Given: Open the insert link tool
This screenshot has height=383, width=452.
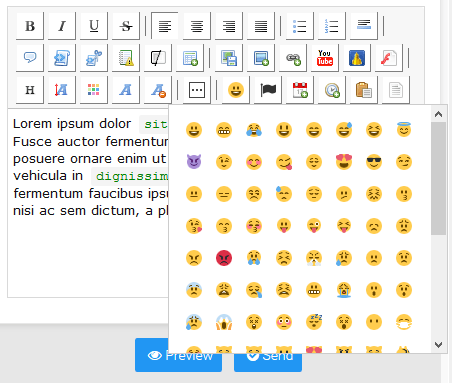Looking at the screenshot, I should click(293, 58).
